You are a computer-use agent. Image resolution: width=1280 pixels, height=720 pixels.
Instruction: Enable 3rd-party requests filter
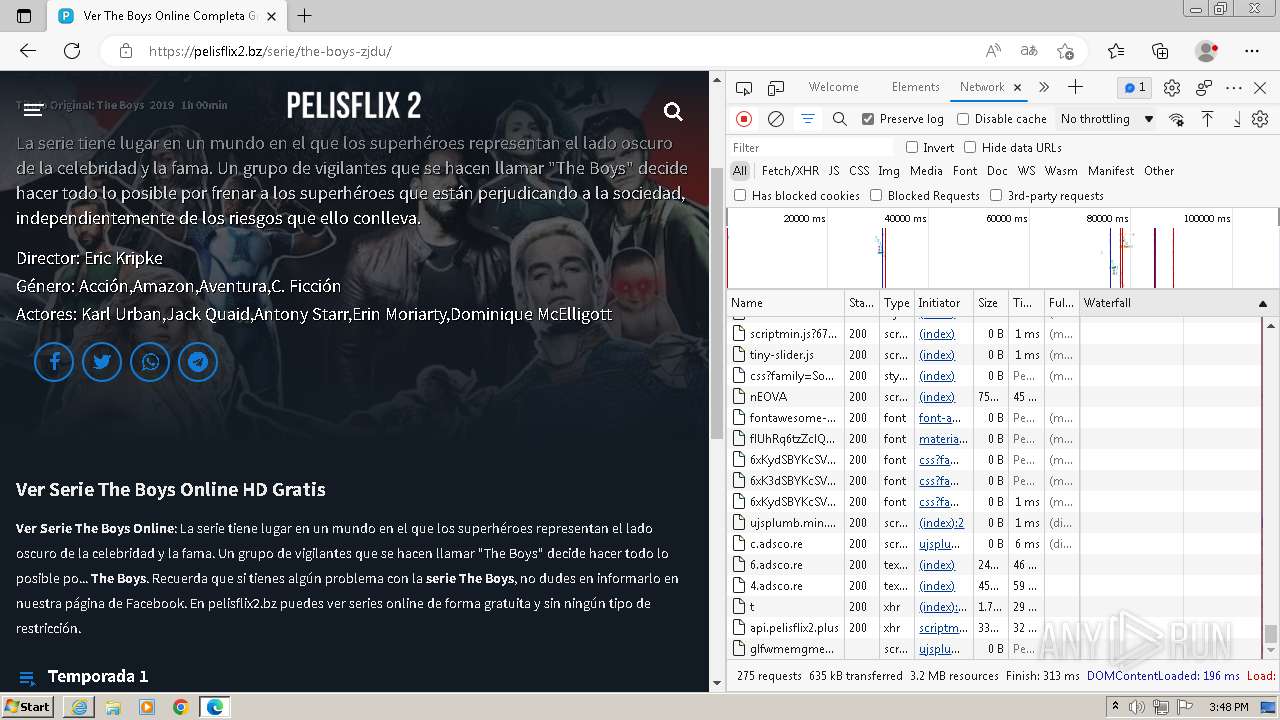coord(996,196)
